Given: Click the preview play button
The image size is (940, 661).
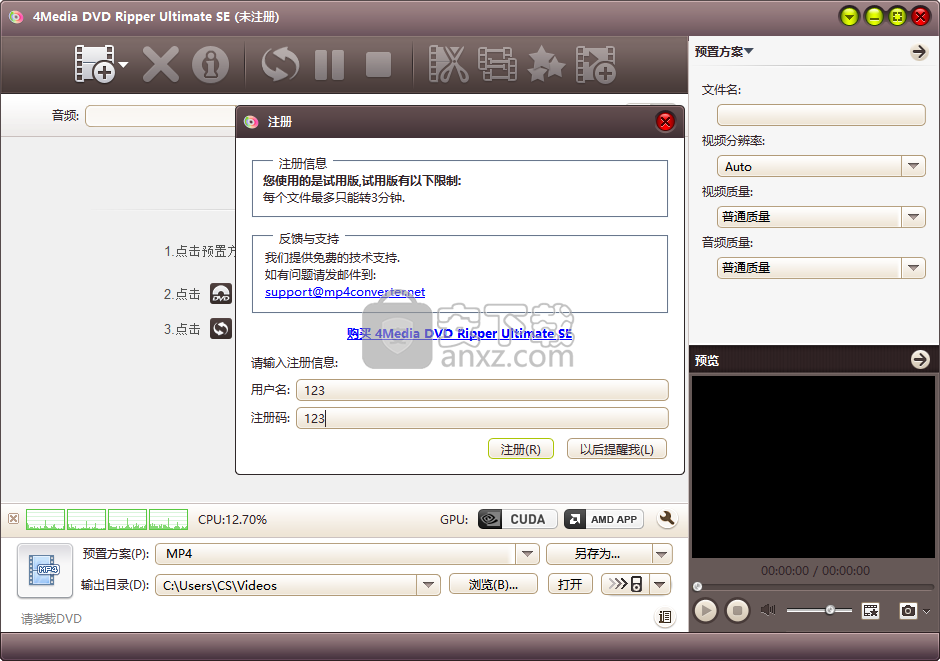Looking at the screenshot, I should click(x=706, y=611).
